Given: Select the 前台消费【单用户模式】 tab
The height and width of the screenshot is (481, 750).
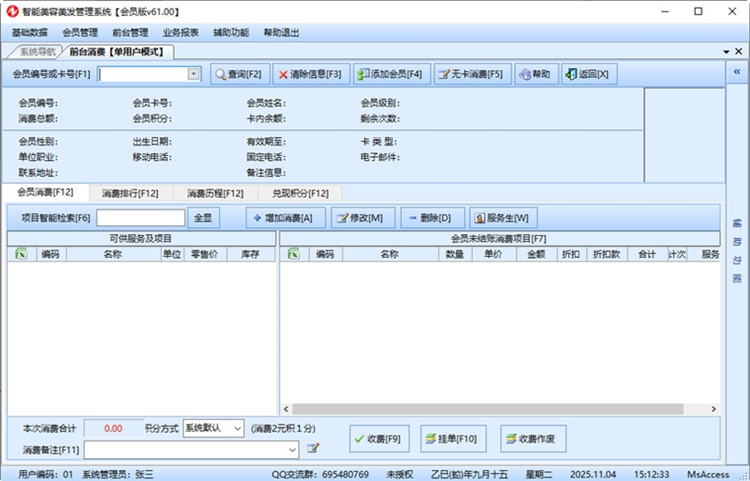Looking at the screenshot, I should (x=116, y=52).
